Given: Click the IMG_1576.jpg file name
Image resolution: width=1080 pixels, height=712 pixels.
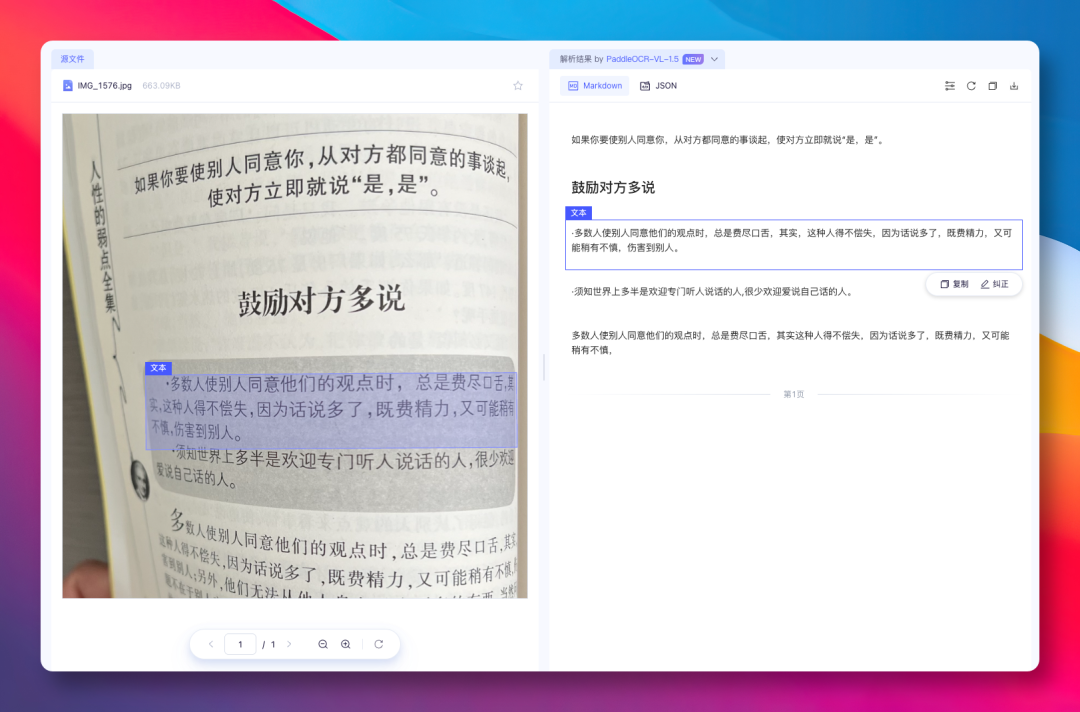Looking at the screenshot, I should [x=105, y=85].
